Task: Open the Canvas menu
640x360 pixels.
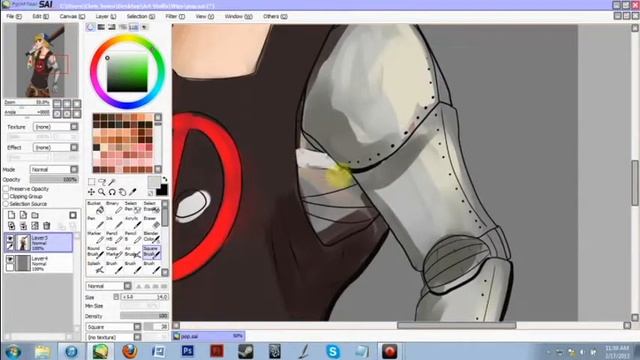Action: tap(72, 16)
